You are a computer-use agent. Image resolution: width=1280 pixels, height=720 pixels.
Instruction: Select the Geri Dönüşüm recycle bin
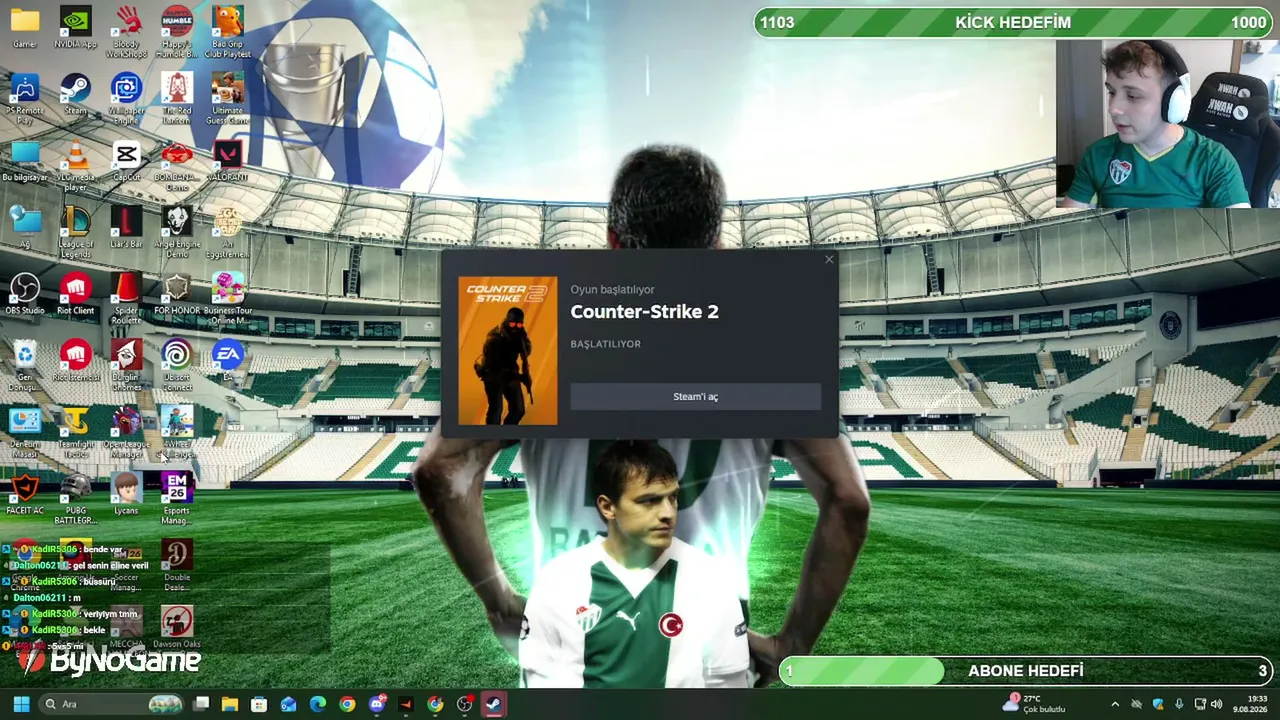click(25, 367)
